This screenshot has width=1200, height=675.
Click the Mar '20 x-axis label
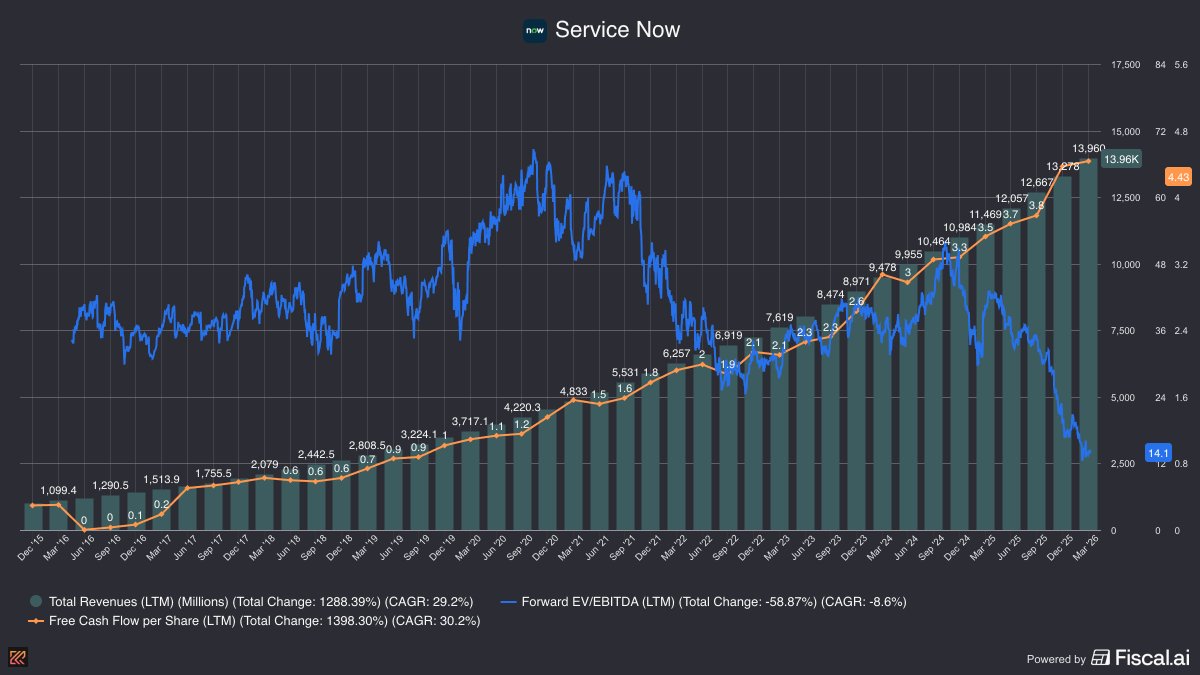[x=468, y=548]
